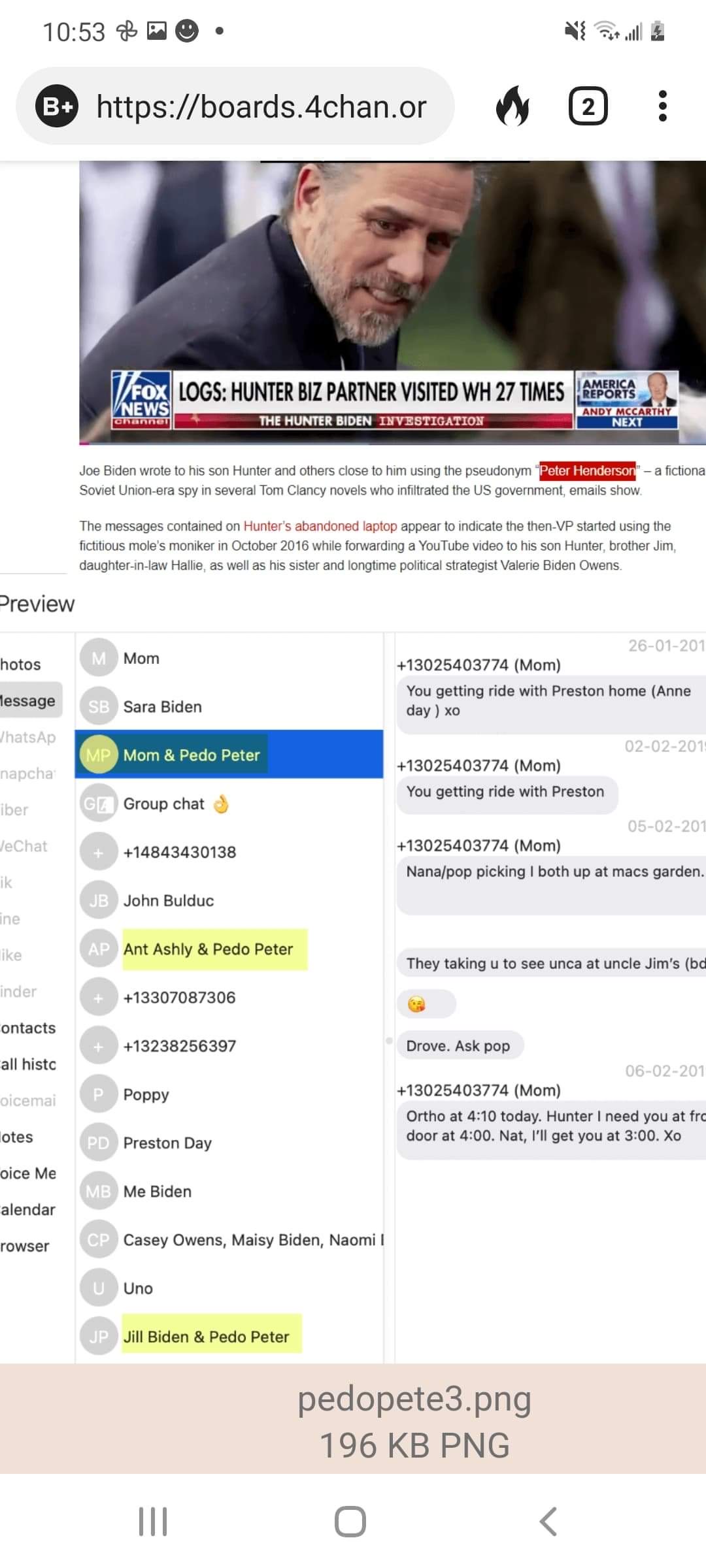Tap the AP avatar icon
Screen dimensions: 706x1568
tap(99, 949)
